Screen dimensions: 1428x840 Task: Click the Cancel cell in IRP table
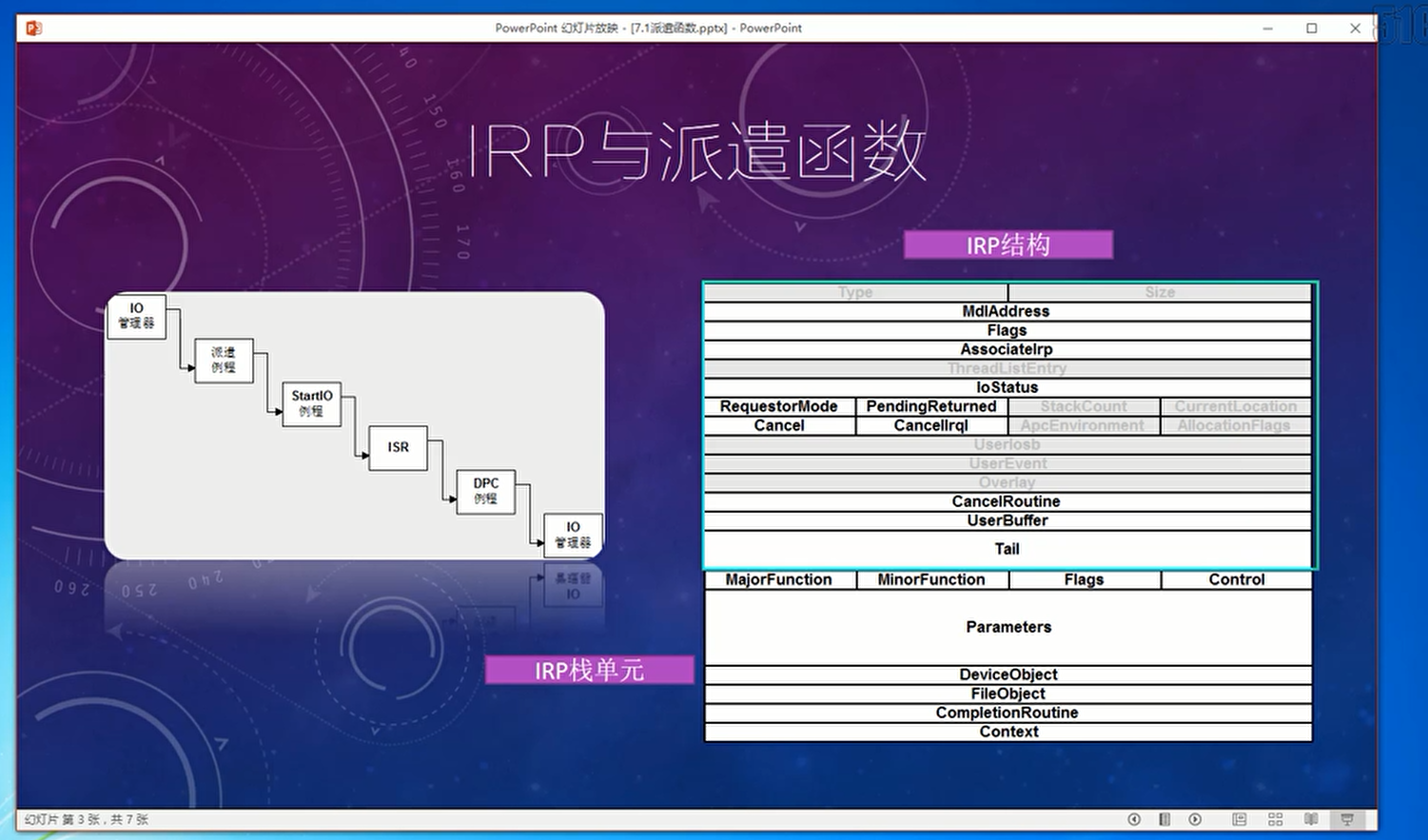pos(779,425)
